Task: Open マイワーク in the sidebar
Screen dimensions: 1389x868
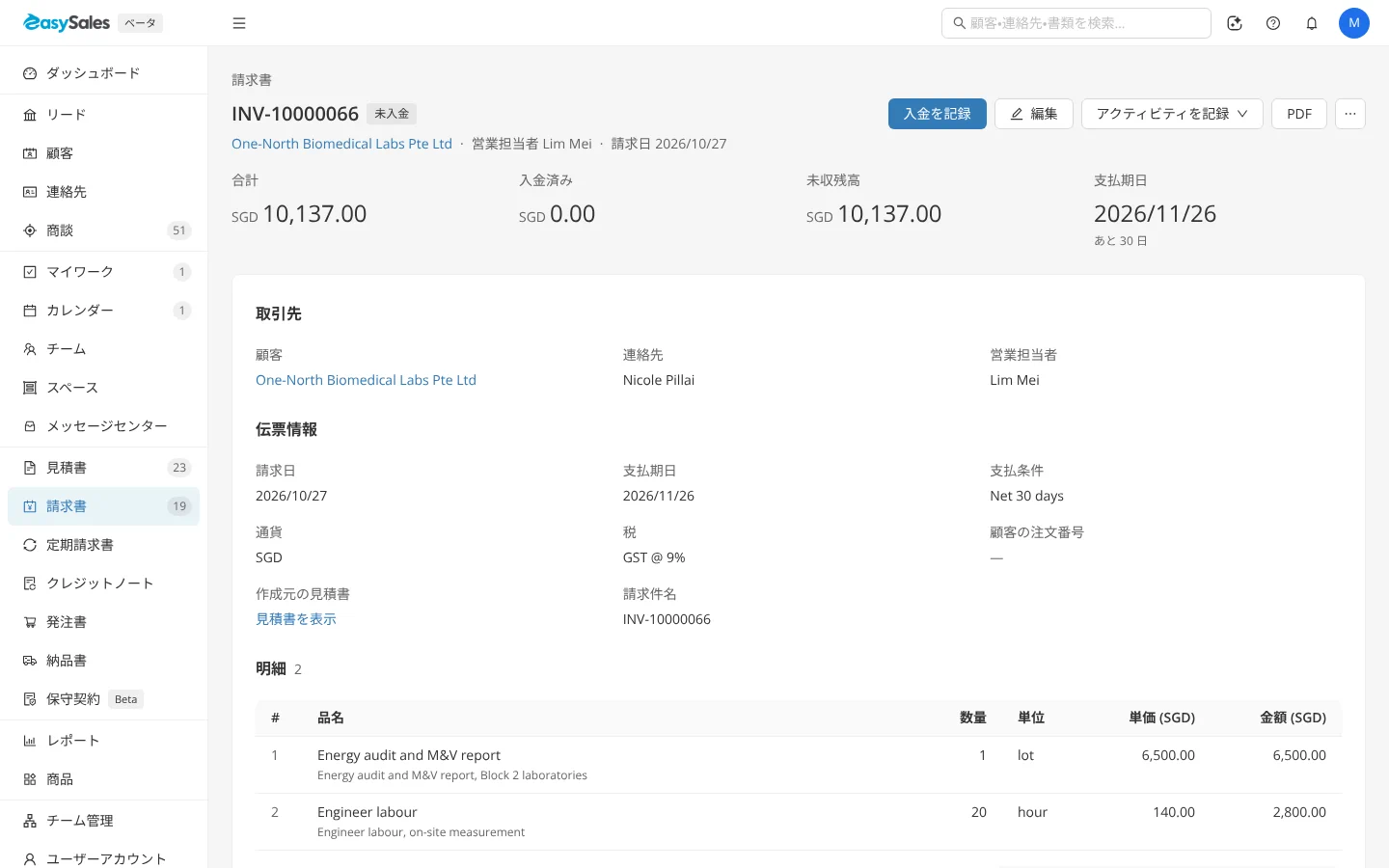Action: click(x=103, y=272)
